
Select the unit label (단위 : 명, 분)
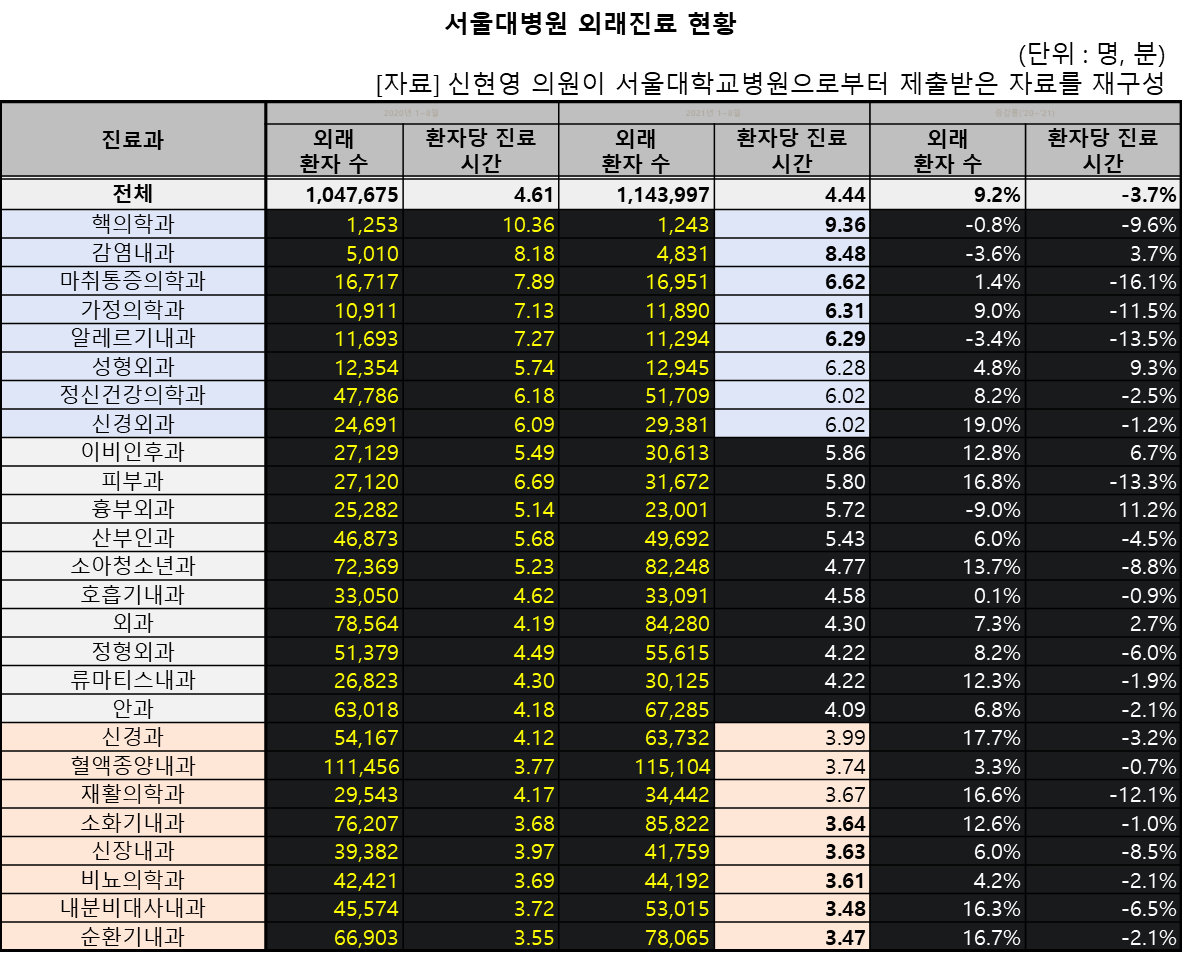[1091, 54]
